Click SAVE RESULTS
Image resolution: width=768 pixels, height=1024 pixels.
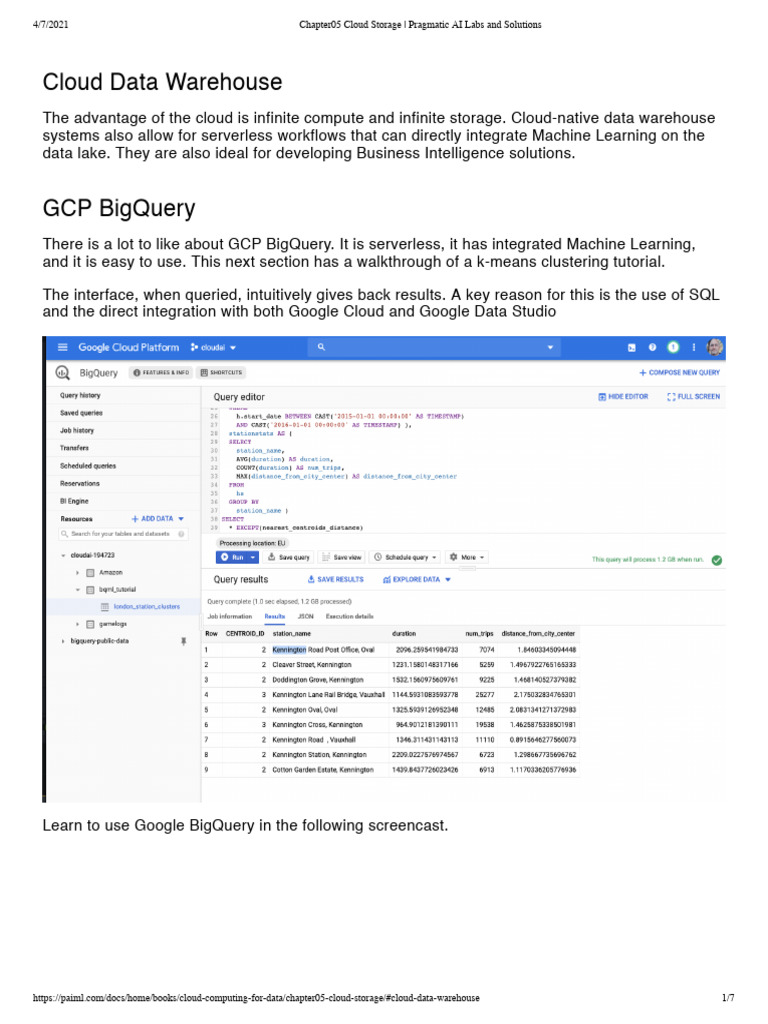[x=335, y=580]
